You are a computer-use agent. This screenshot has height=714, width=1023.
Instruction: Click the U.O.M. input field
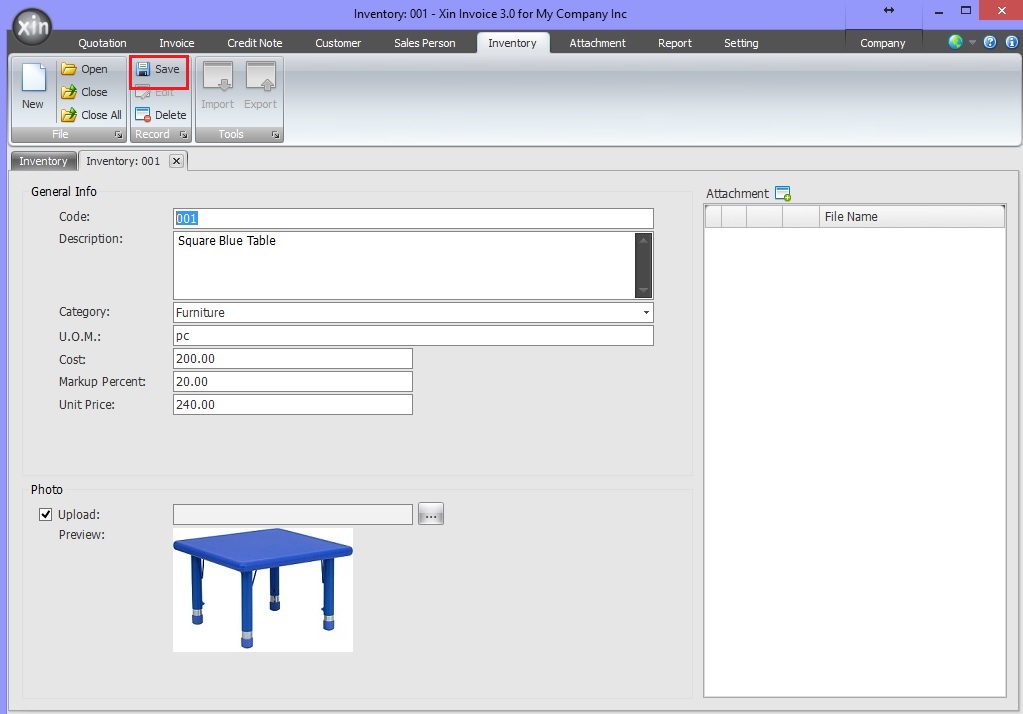414,335
